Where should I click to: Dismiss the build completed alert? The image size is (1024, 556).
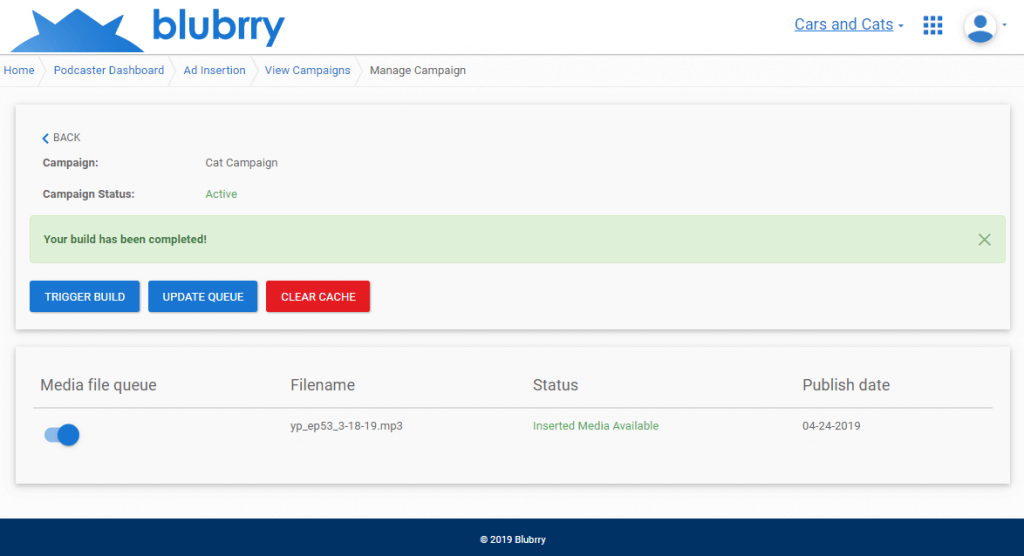(x=984, y=240)
